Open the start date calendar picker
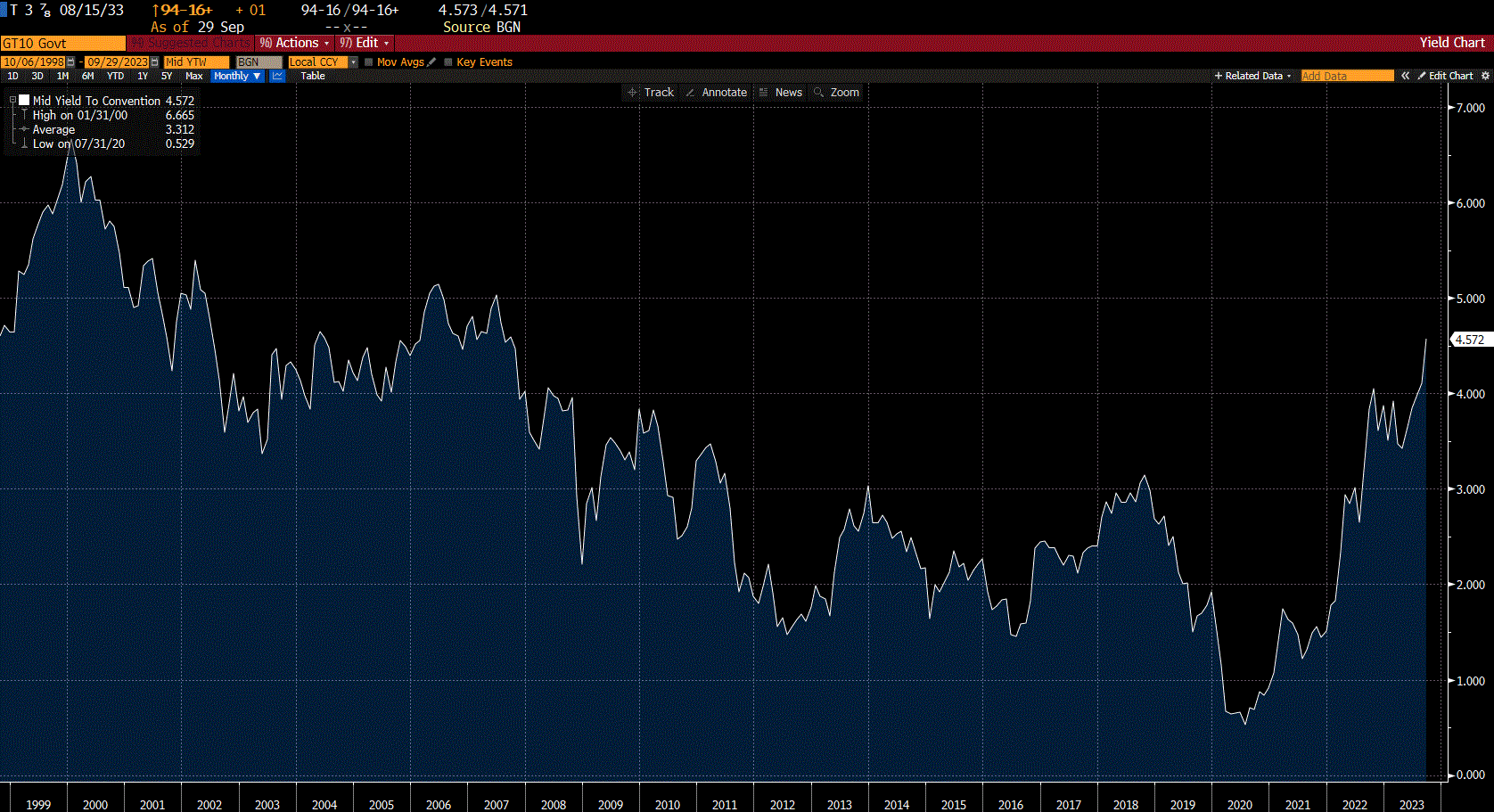The image size is (1494, 812). coord(71,62)
